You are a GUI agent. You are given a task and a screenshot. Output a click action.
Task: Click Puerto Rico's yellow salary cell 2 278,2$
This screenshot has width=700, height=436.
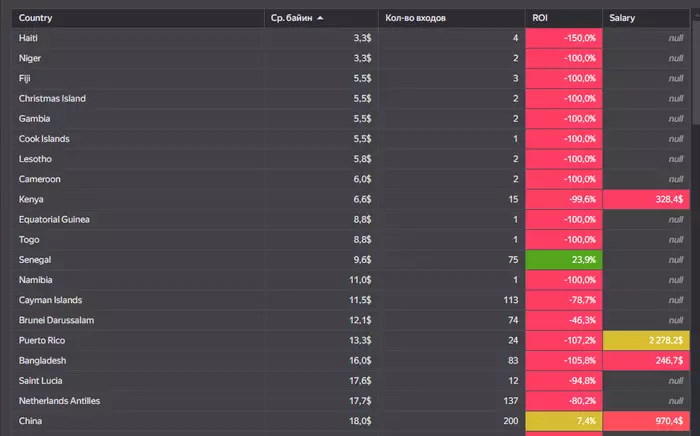coord(646,340)
